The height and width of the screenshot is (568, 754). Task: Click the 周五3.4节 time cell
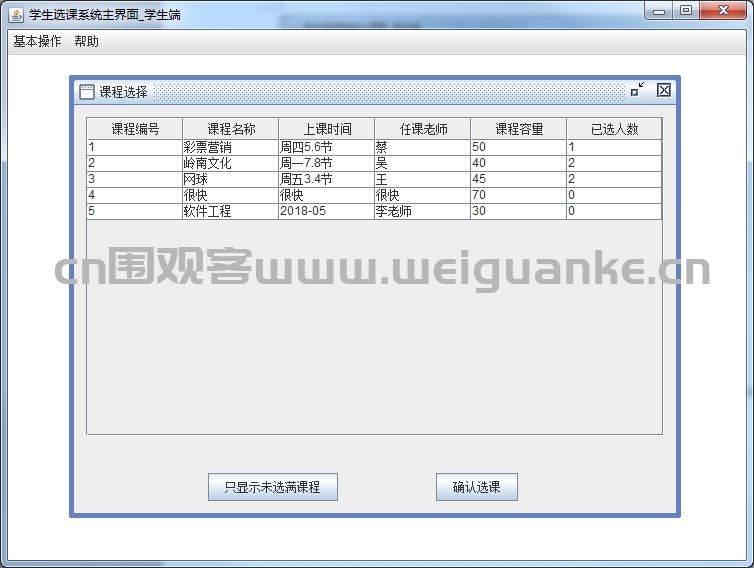327,179
